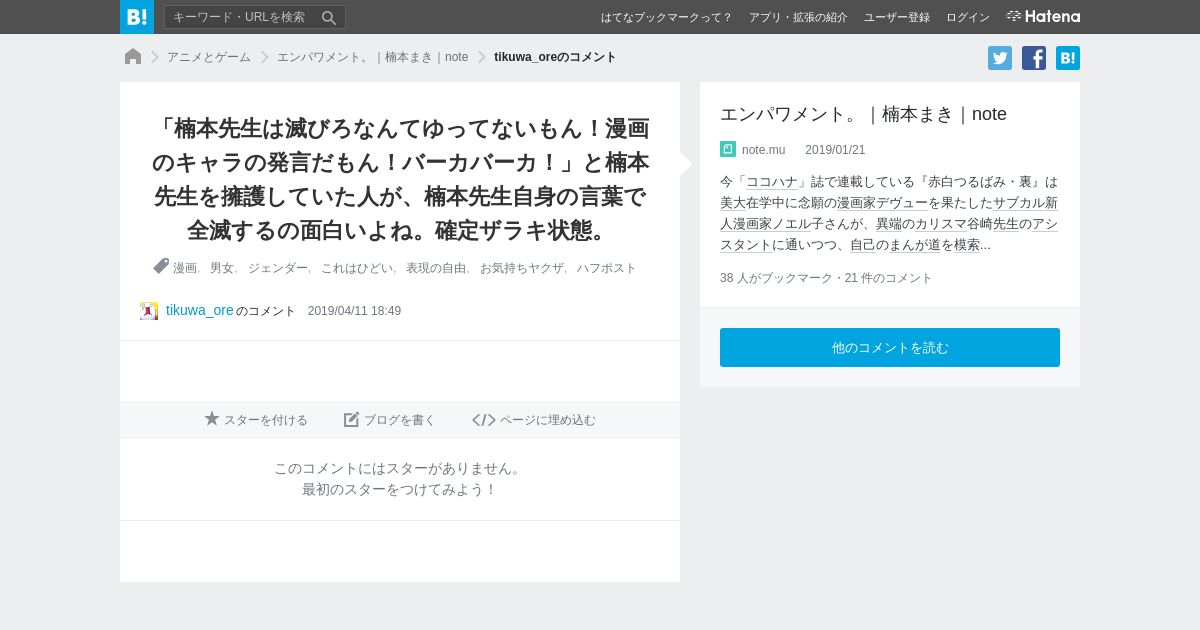The width and height of the screenshot is (1200, 630).
Task: Click the Hatena logo in header
Action: 1043,16
